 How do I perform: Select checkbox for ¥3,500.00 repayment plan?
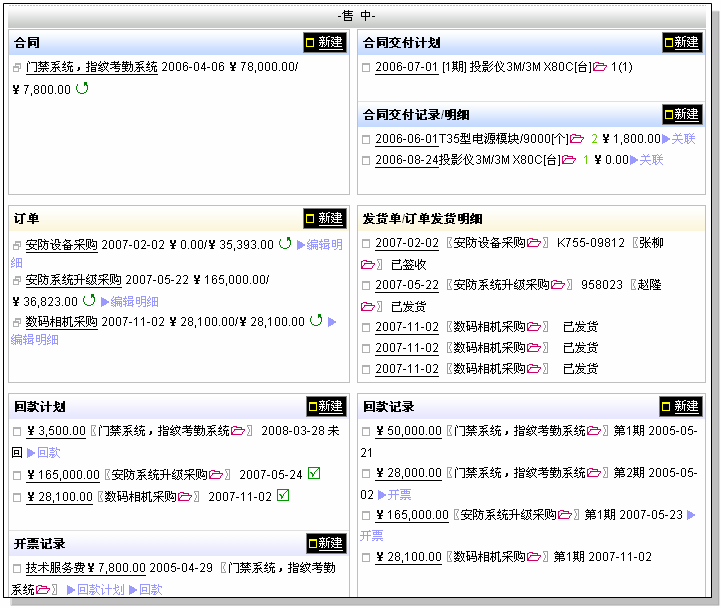click(x=17, y=431)
